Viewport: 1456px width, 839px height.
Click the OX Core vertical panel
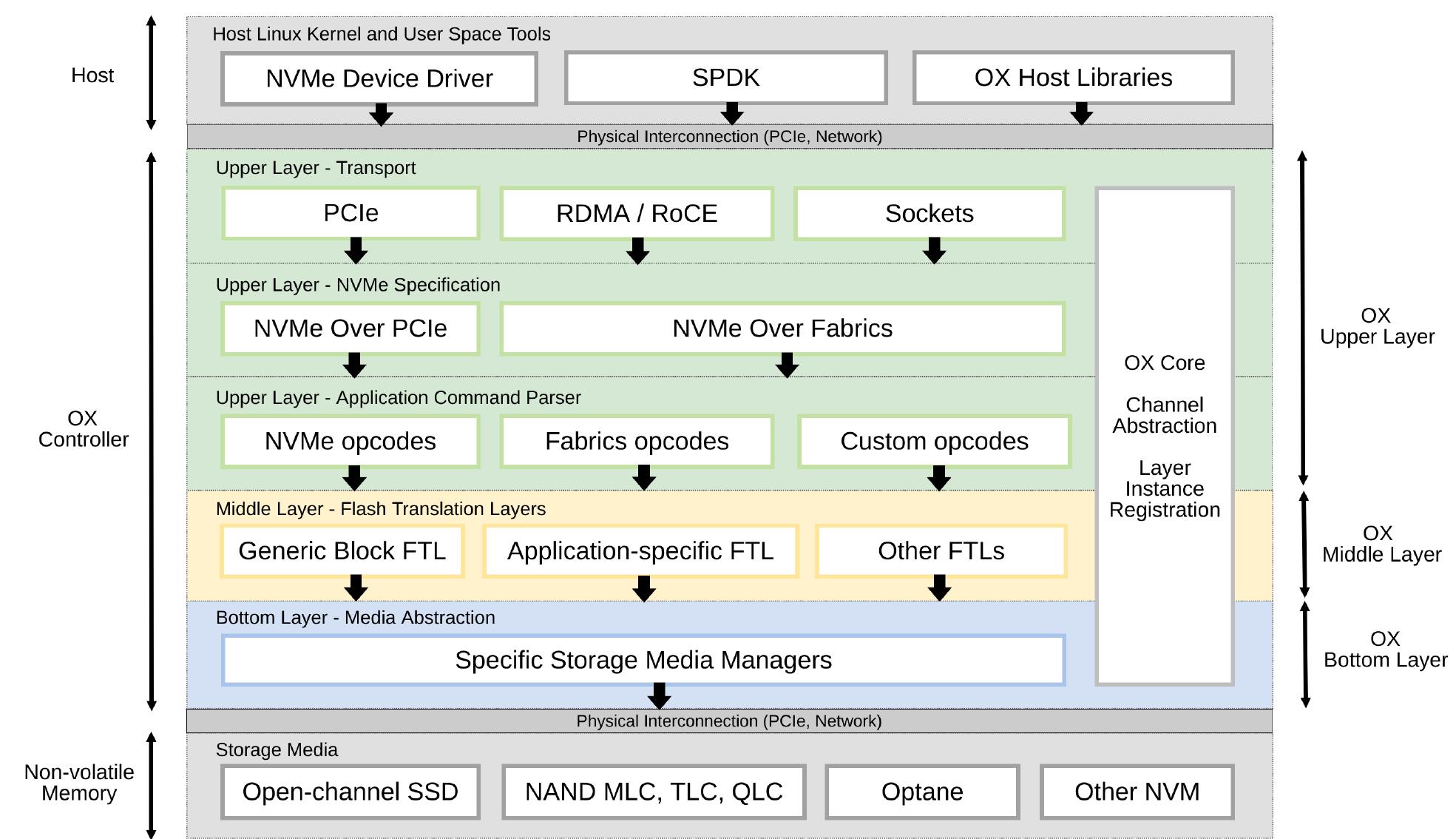[1165, 437]
